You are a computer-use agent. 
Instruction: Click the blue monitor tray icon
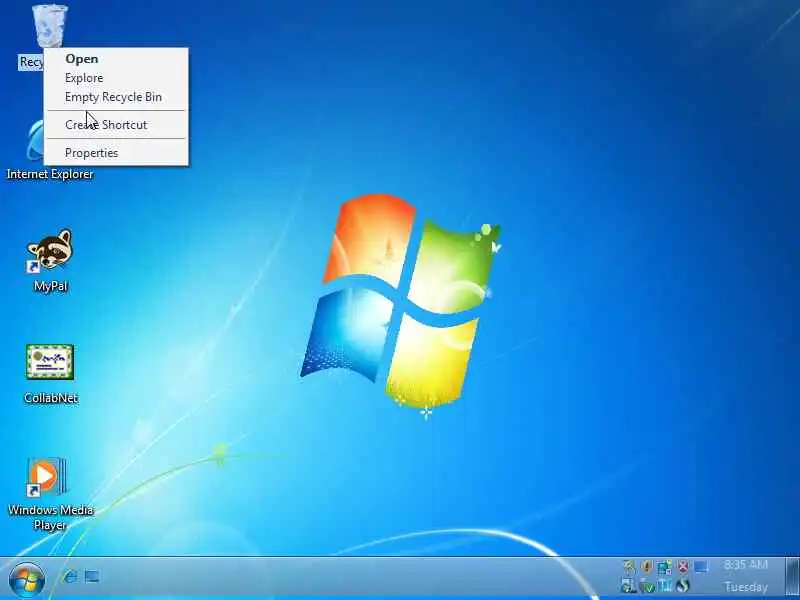pyautogui.click(x=702, y=567)
